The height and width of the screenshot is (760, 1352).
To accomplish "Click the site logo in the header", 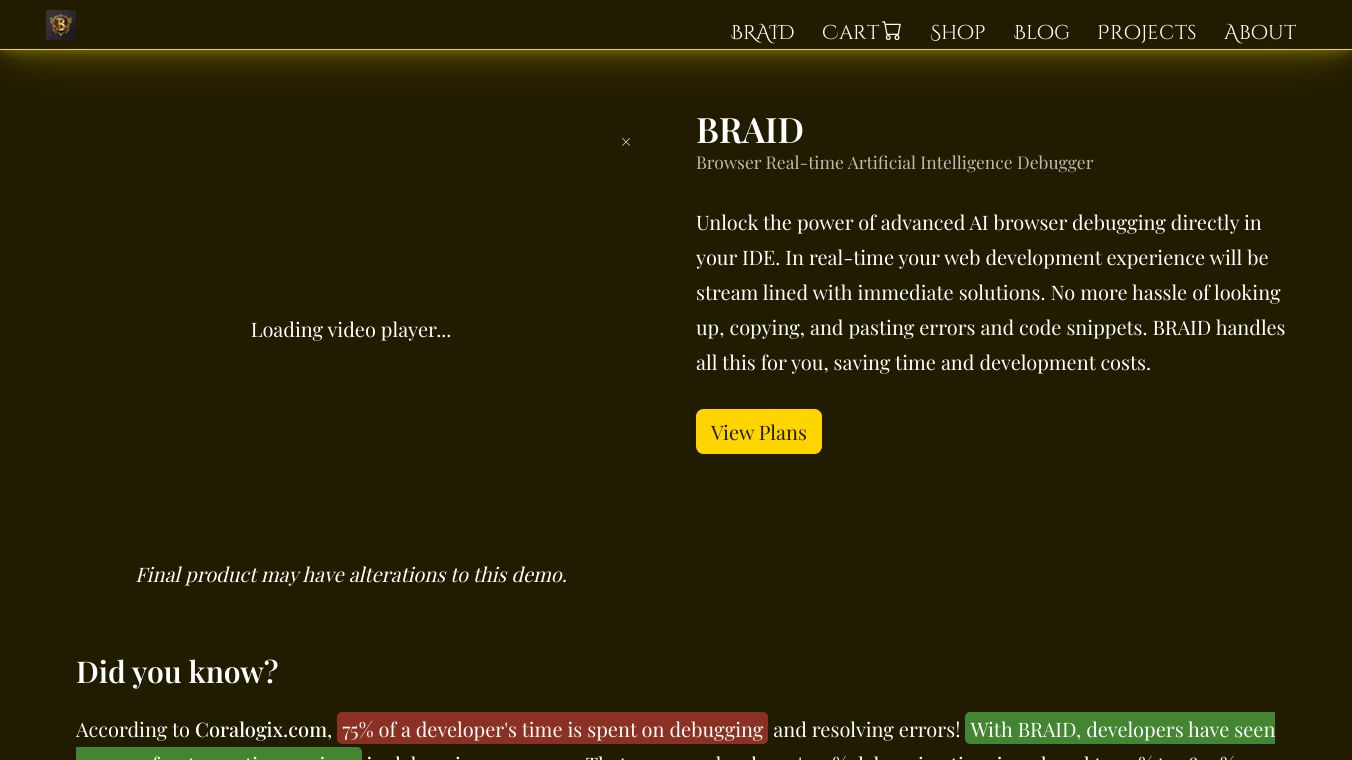I will pos(61,25).
